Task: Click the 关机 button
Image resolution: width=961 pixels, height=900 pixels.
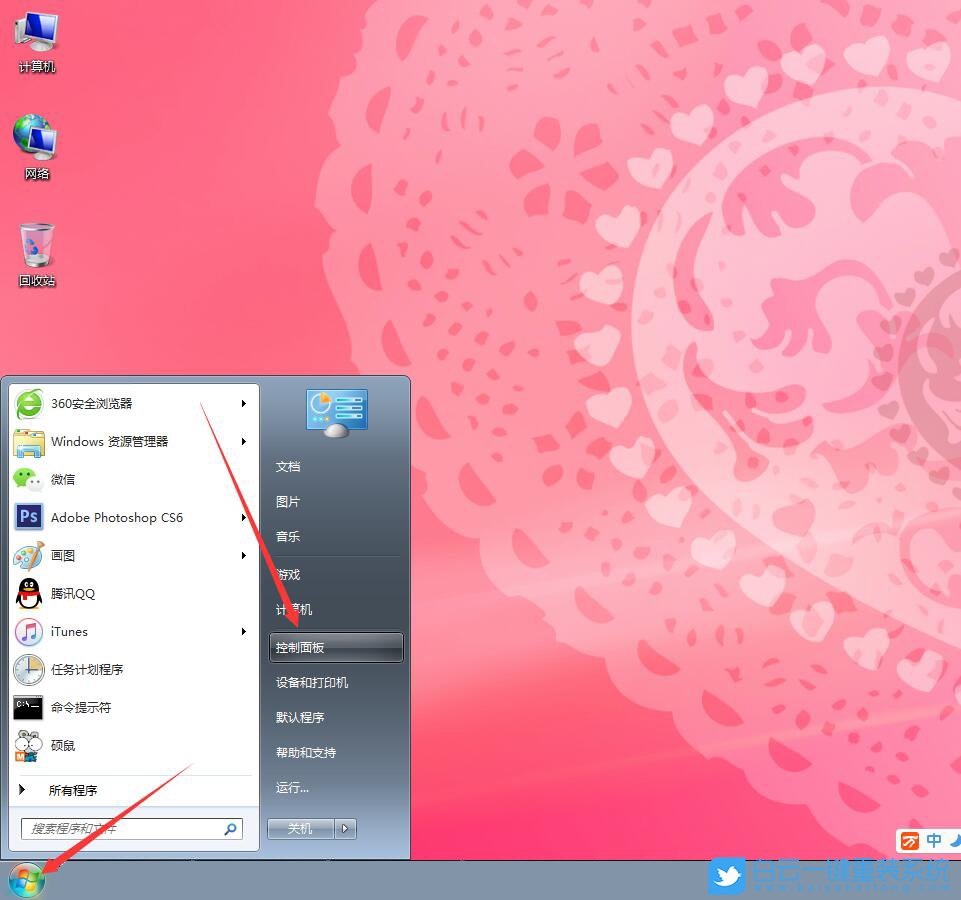Action: 299,828
